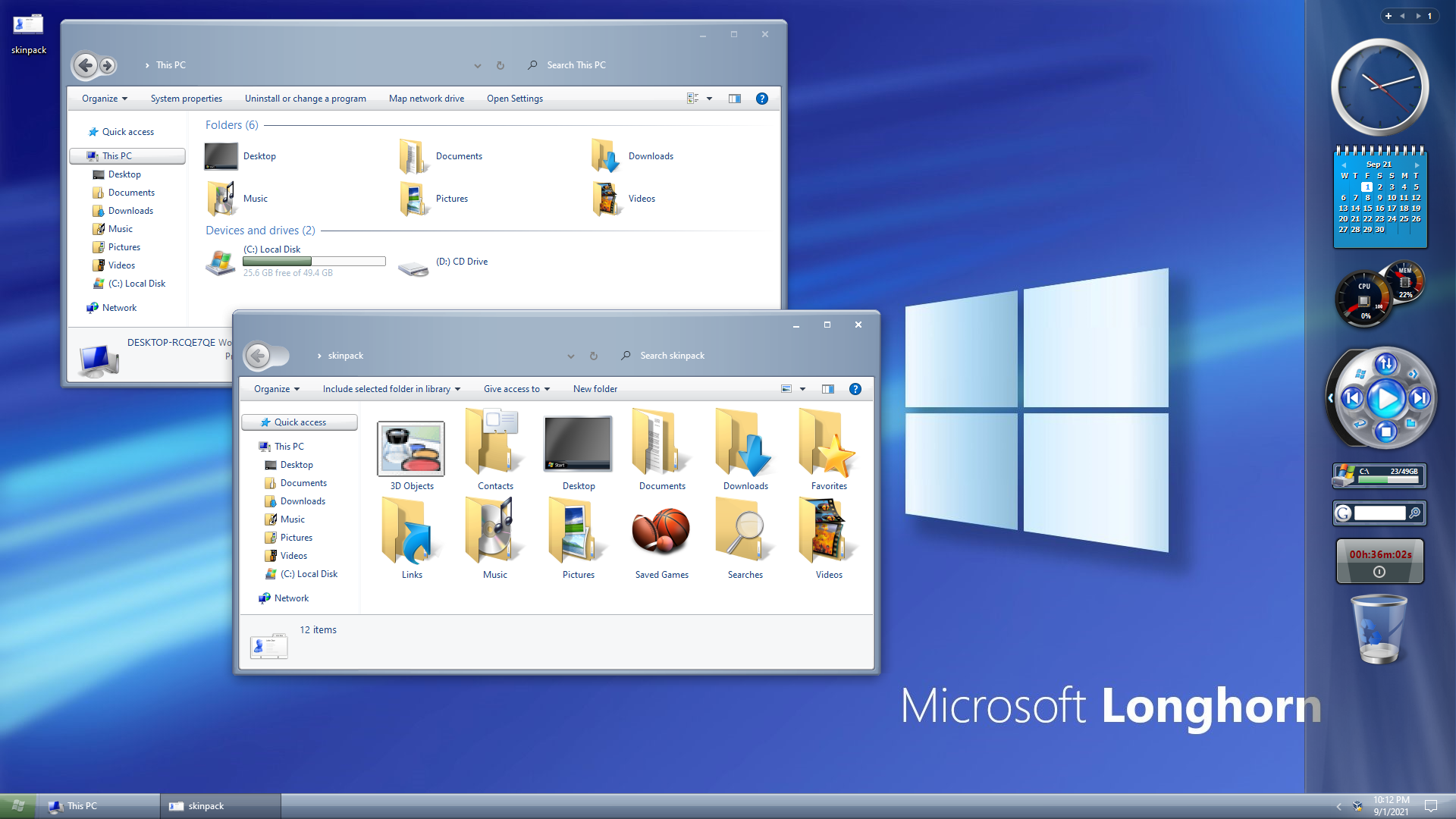
Task: Click the Open Settings command
Action: (x=514, y=99)
